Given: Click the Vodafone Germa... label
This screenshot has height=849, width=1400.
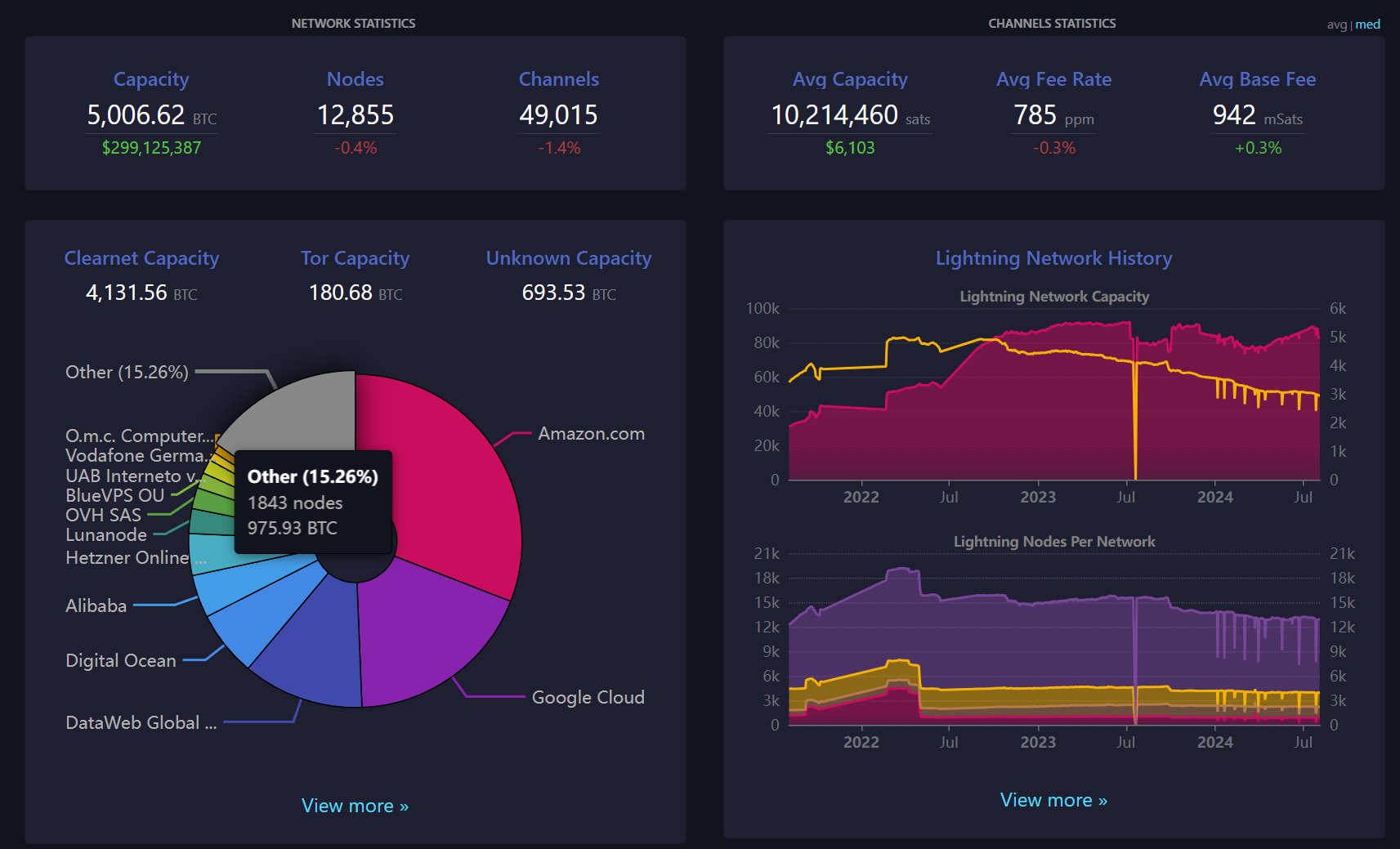Looking at the screenshot, I should tap(137, 455).
